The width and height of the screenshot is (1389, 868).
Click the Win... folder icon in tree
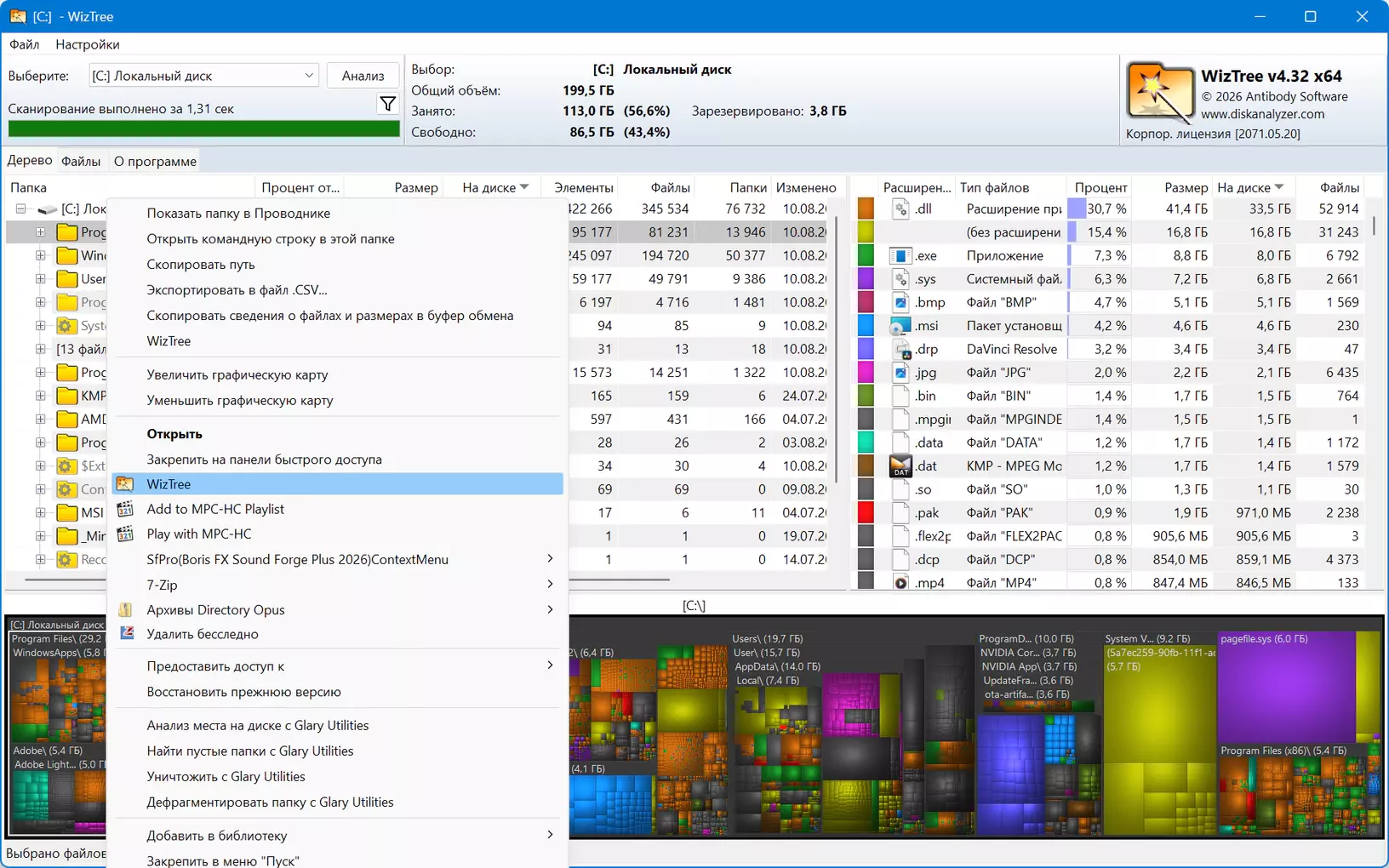[67, 255]
